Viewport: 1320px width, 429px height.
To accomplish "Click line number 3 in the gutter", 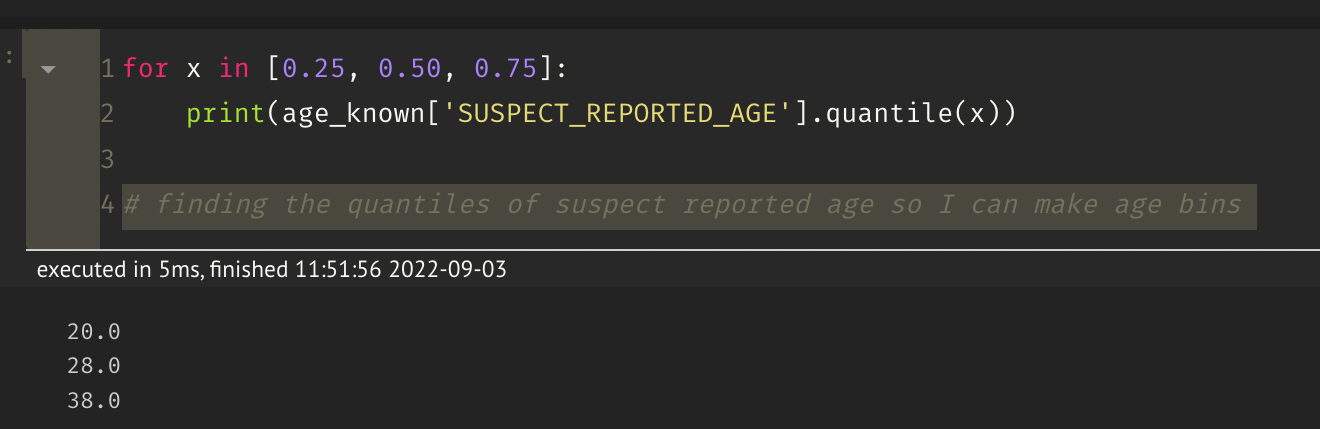I will (107, 159).
